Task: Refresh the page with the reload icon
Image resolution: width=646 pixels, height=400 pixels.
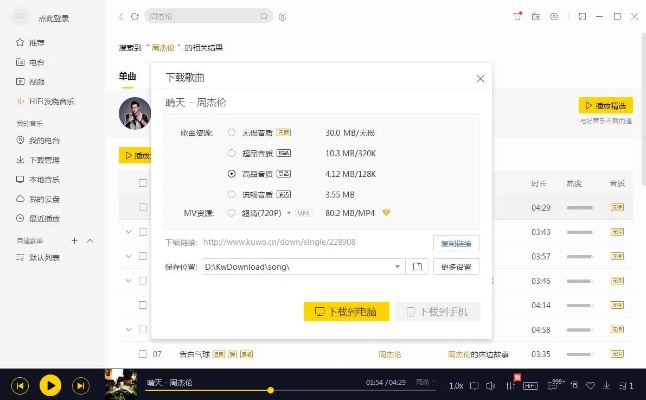Action: click(x=135, y=16)
